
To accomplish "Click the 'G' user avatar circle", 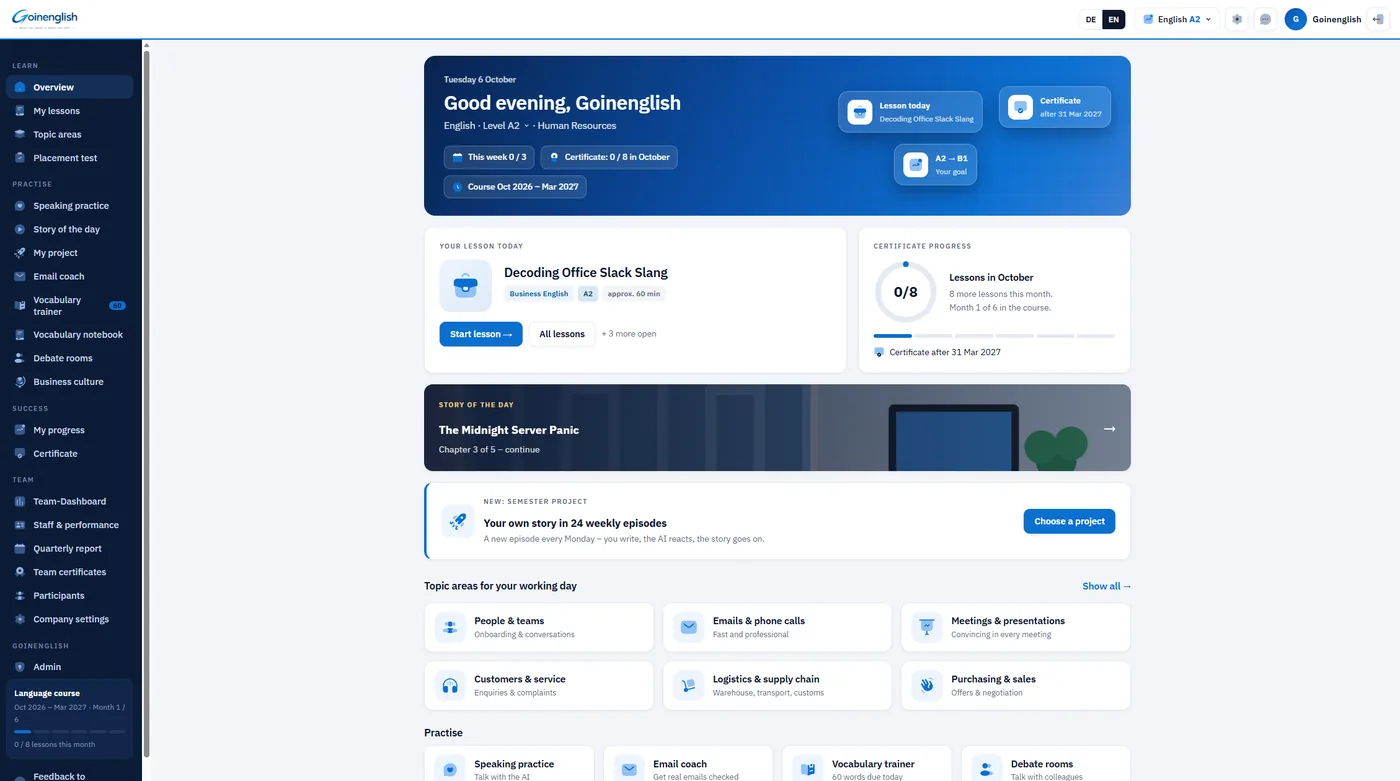I will pos(1295,19).
